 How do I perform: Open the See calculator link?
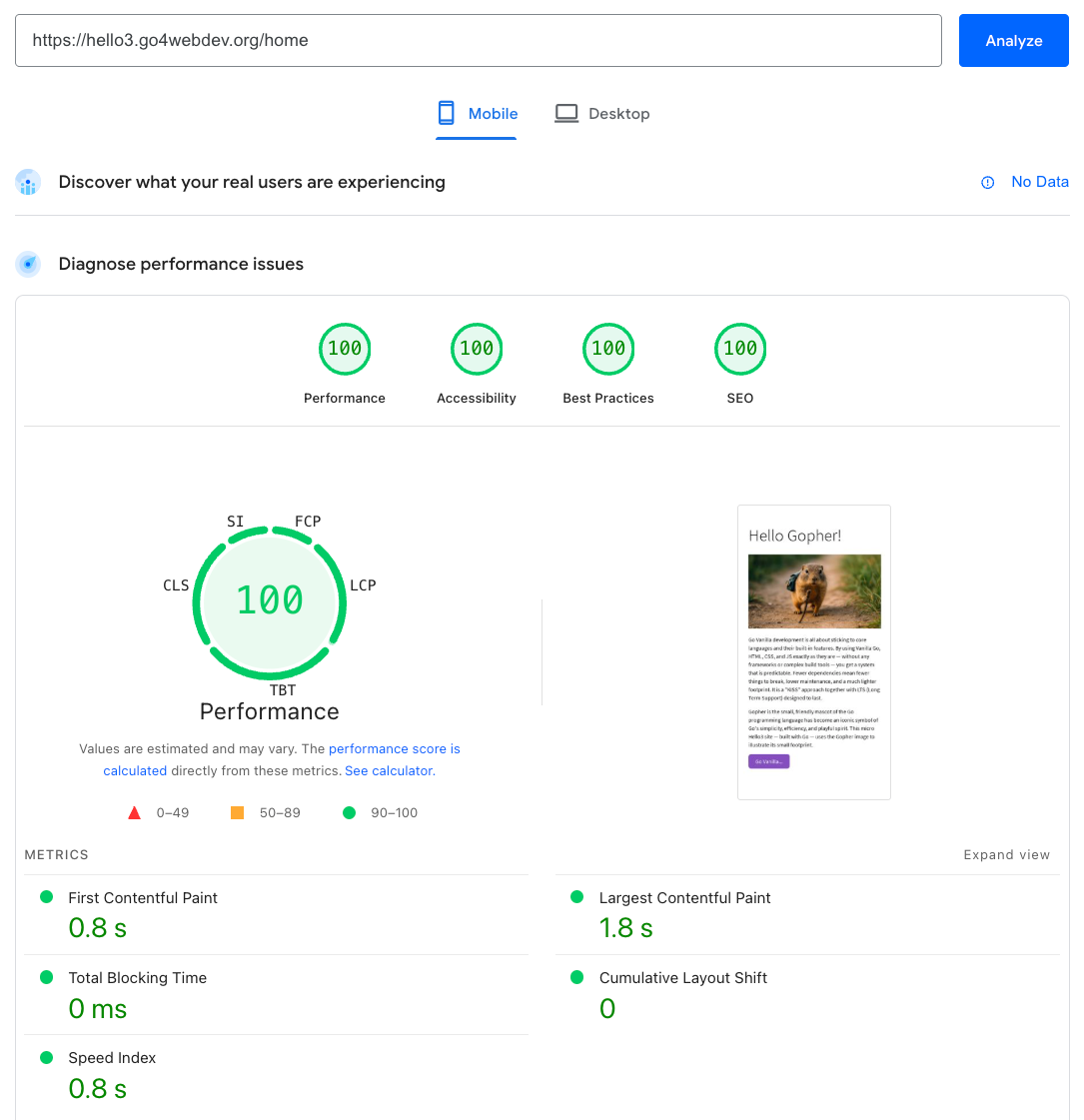tap(390, 770)
